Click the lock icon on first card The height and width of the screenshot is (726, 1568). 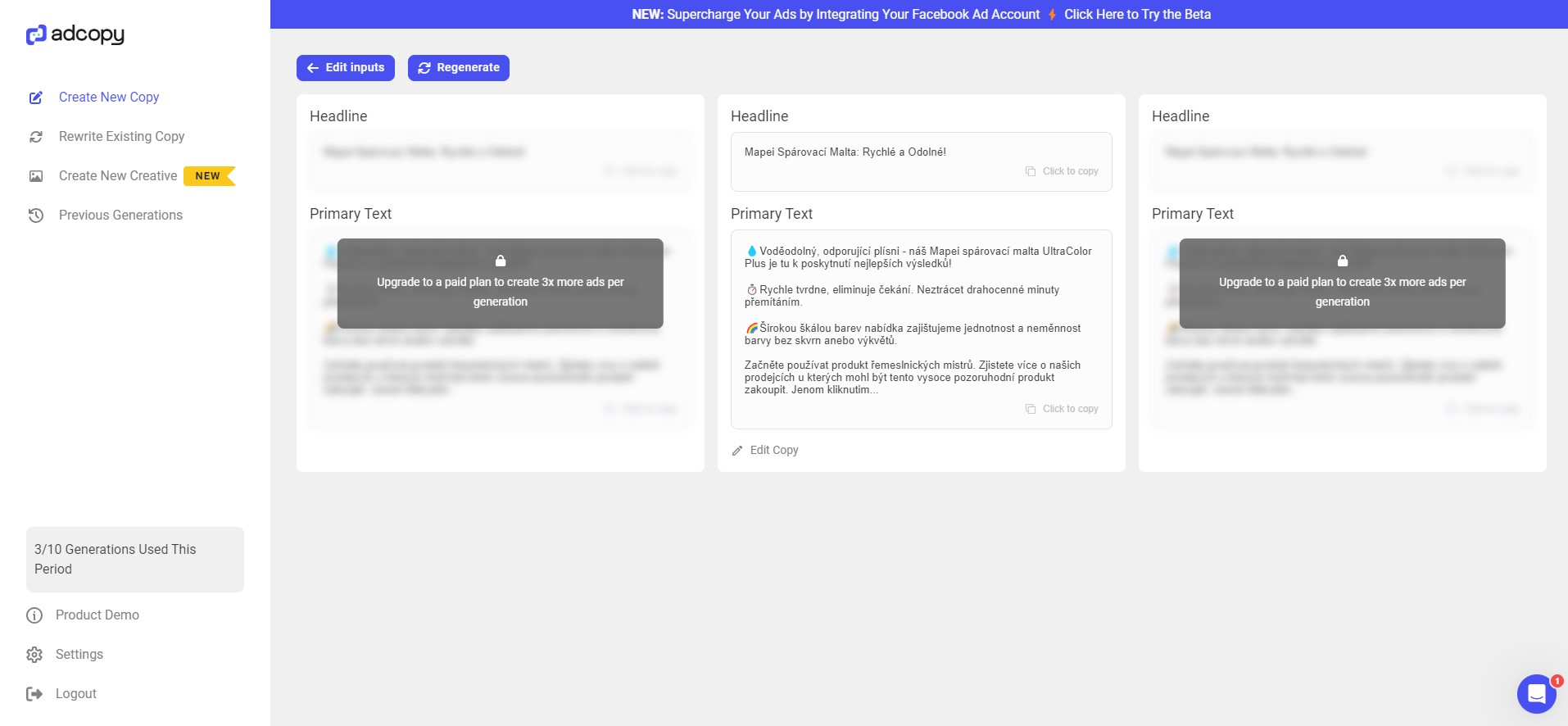tap(501, 261)
